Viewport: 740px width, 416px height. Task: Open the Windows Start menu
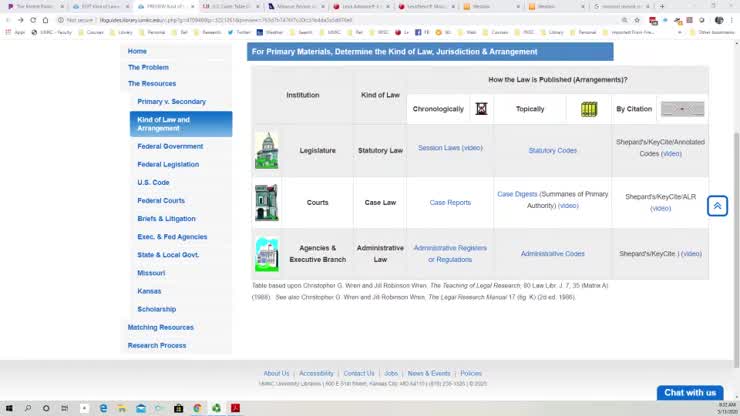[9, 408]
